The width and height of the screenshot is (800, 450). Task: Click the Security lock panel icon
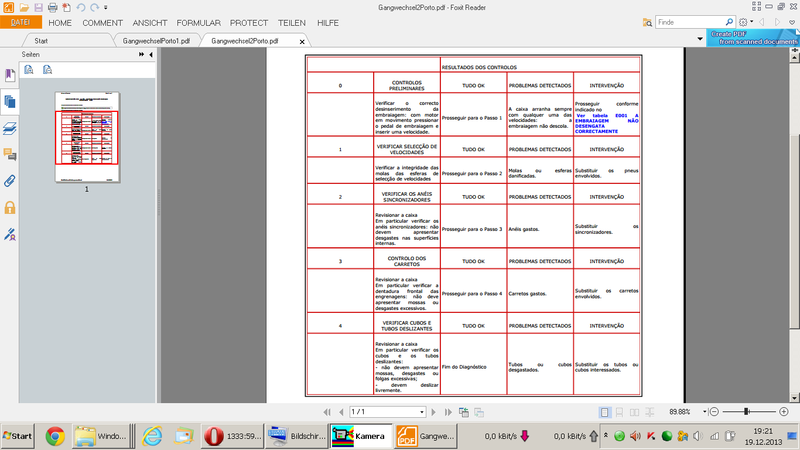[x=10, y=208]
